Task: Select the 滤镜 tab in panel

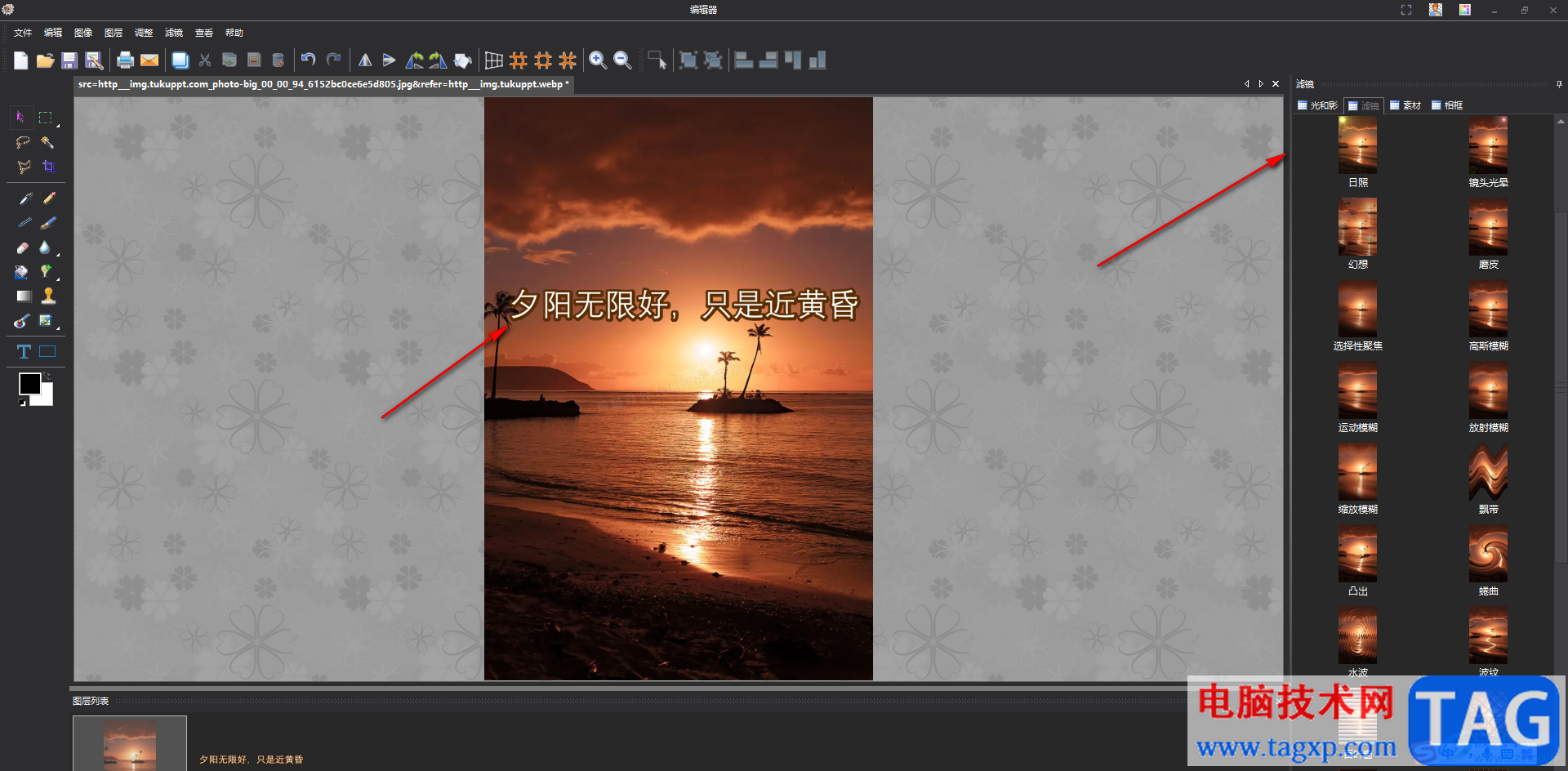Action: point(1364,105)
